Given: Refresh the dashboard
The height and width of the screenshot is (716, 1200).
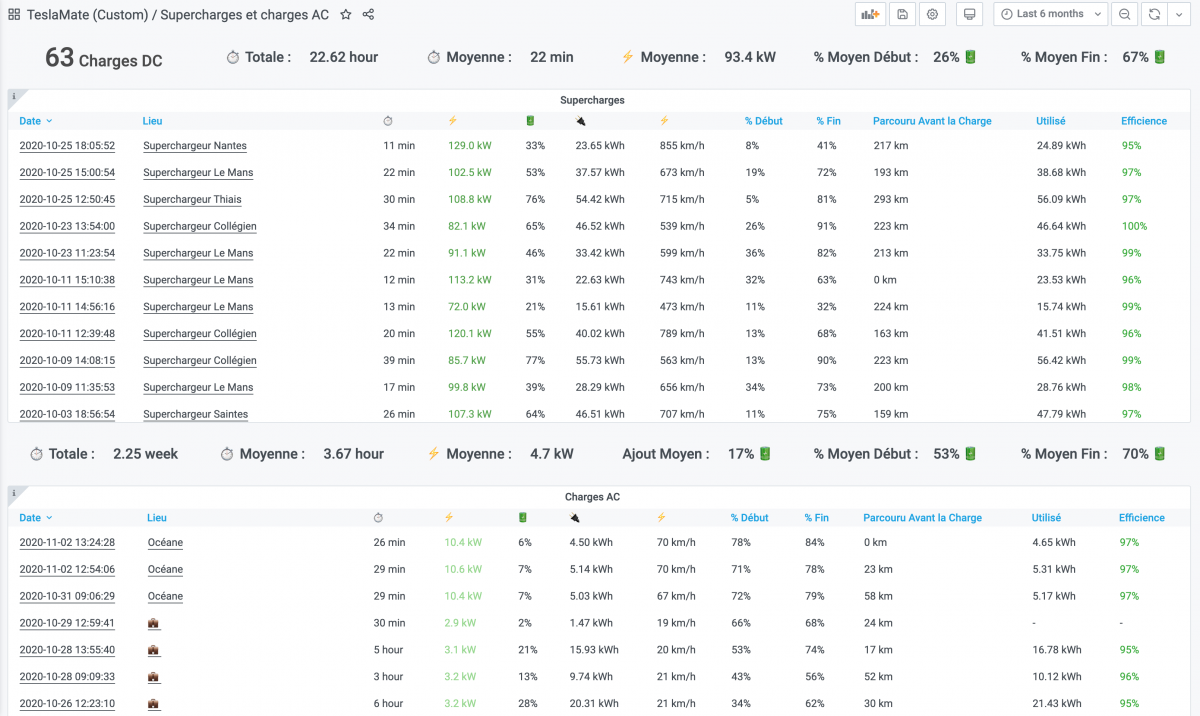Looking at the screenshot, I should coord(1155,14).
